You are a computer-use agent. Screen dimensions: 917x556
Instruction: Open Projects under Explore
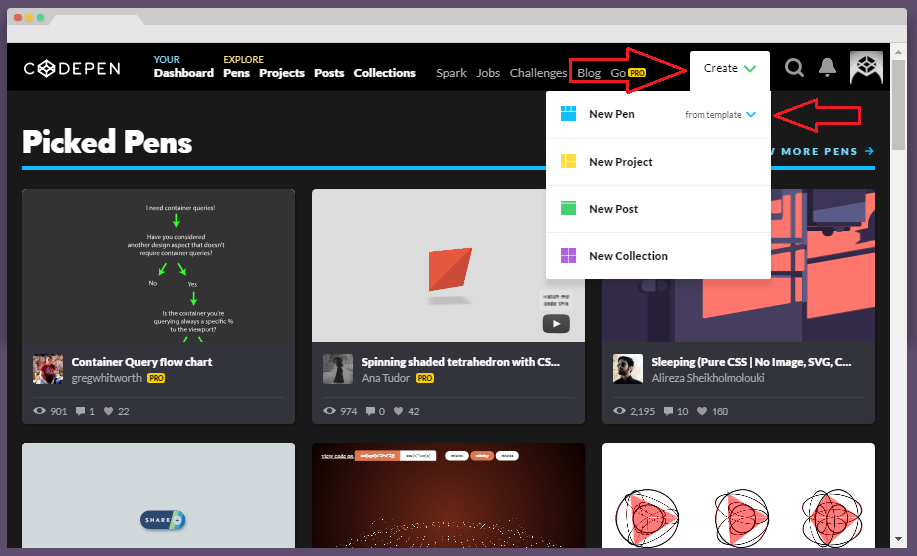click(x=282, y=73)
